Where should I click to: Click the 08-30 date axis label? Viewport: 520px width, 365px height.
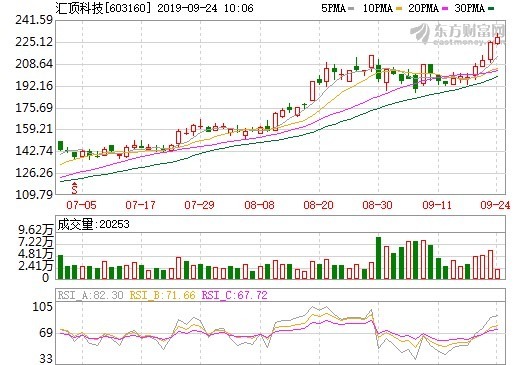377,205
